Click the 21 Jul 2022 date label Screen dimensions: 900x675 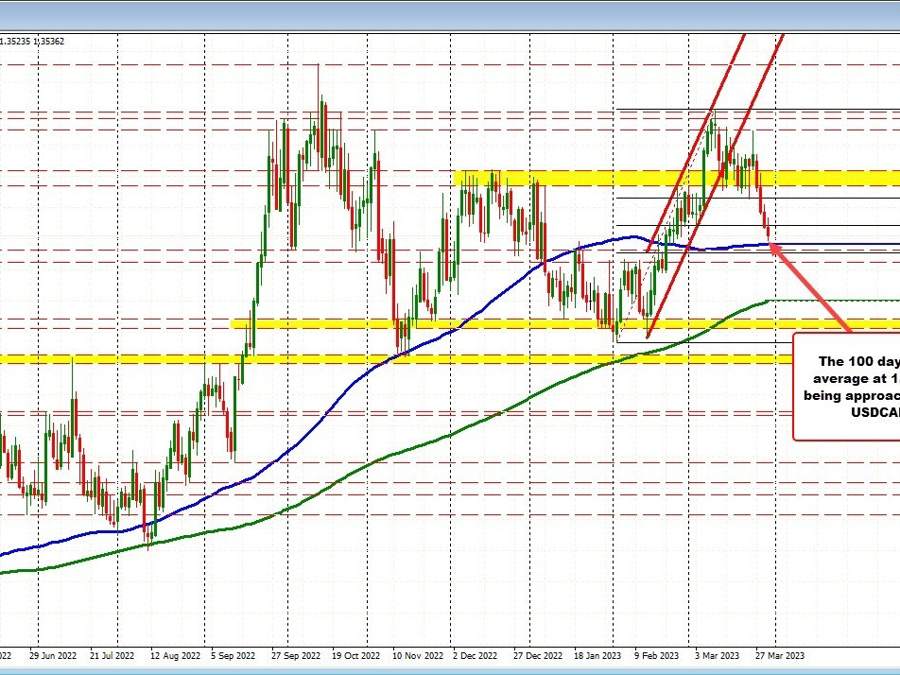click(111, 656)
